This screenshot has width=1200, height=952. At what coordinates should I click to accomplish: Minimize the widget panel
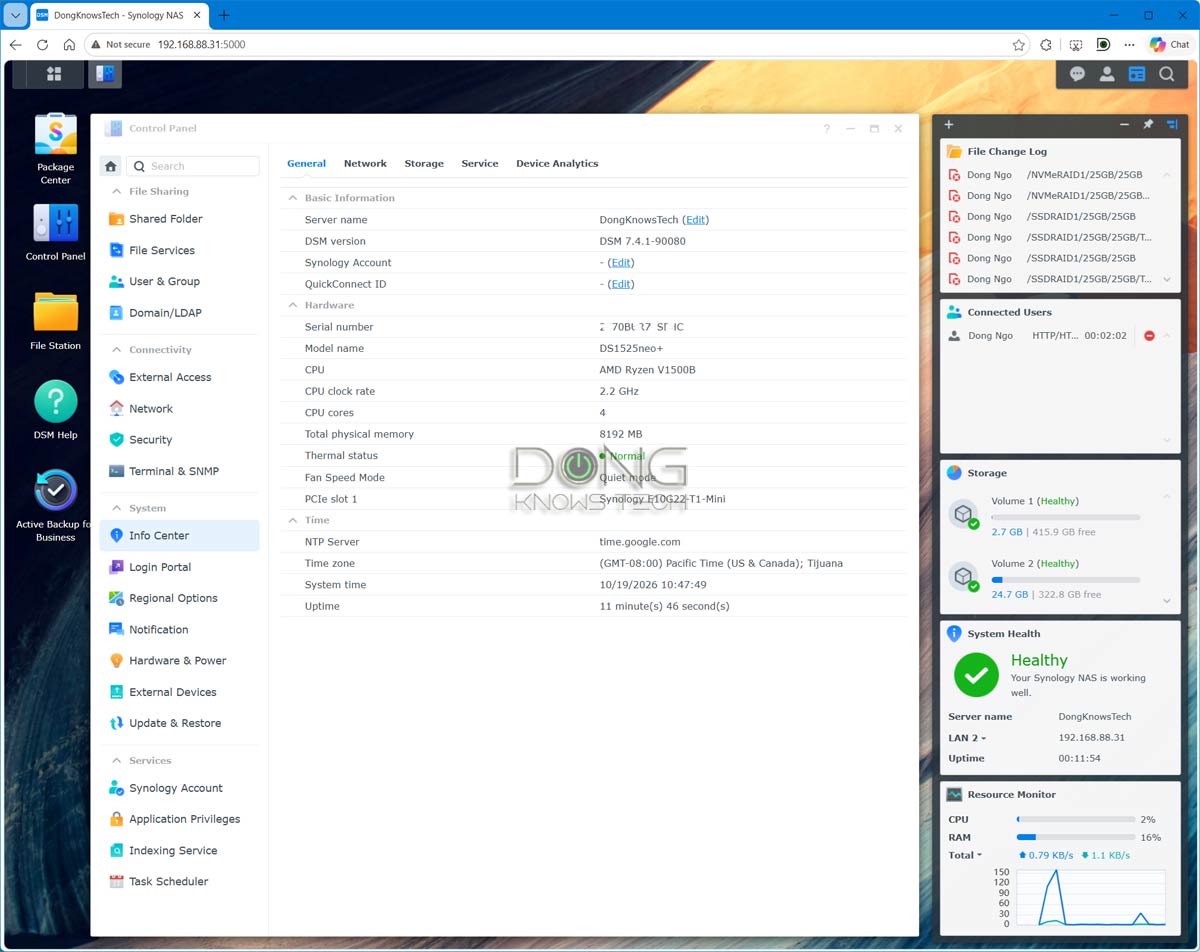[x=1124, y=125]
